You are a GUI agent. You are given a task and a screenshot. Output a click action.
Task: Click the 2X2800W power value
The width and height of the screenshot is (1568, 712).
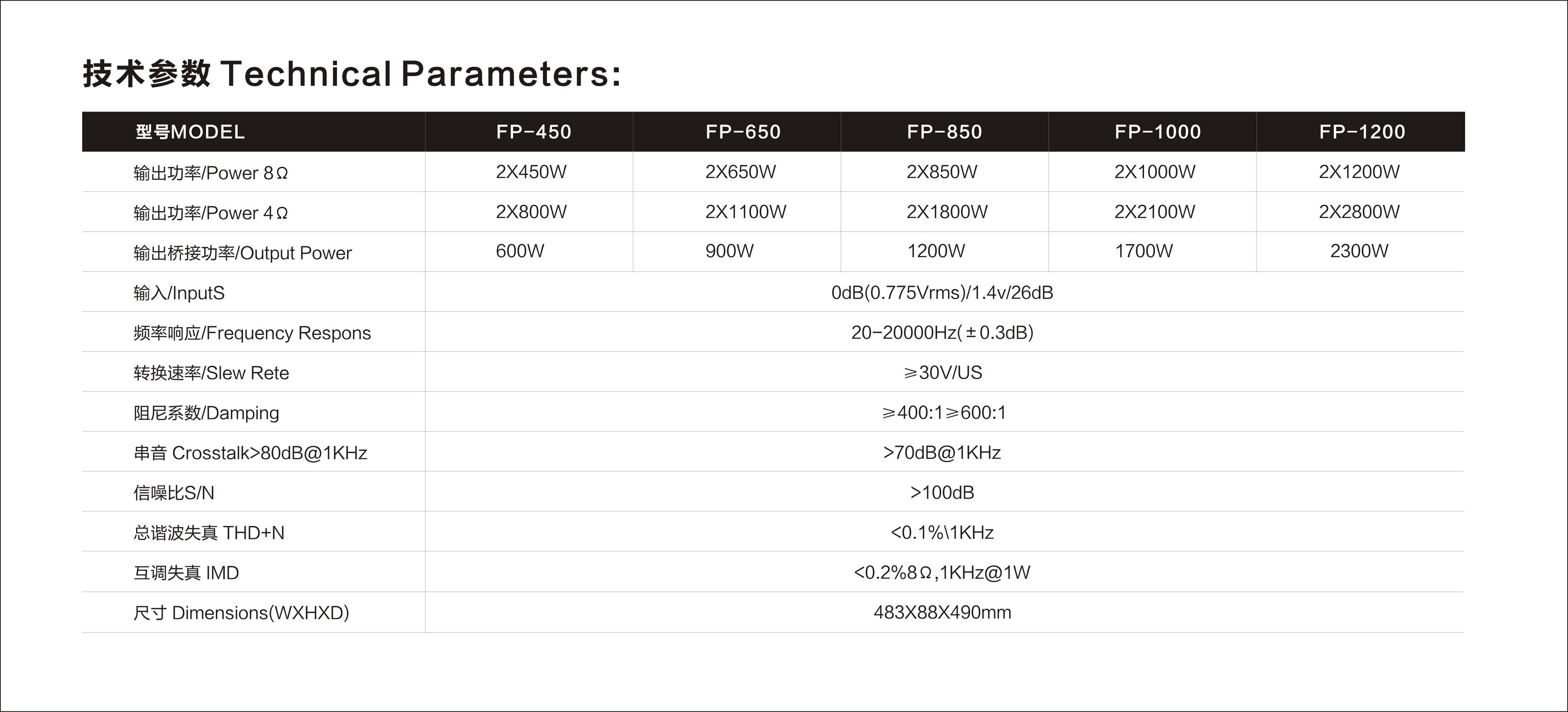(1358, 211)
